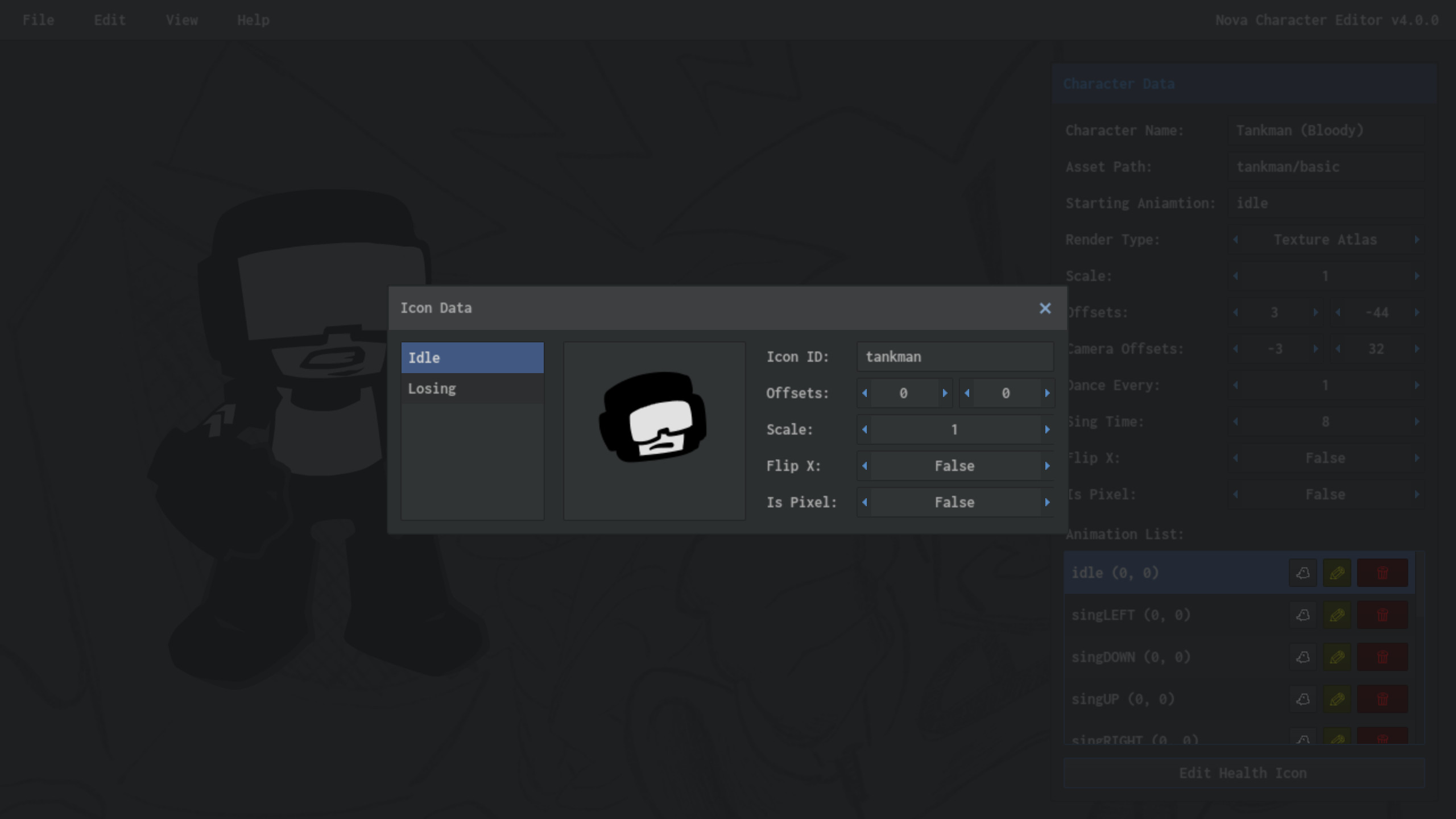Toggle character Flip X right arrow in Character Data
The height and width of the screenshot is (819, 1456).
(1417, 458)
